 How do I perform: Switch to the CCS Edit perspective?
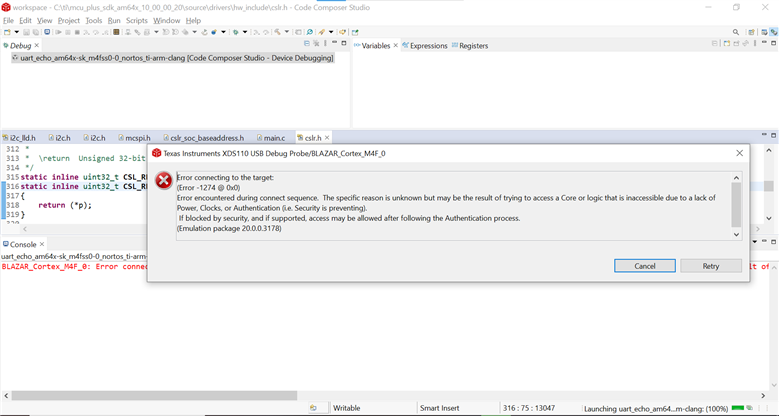(x=764, y=32)
